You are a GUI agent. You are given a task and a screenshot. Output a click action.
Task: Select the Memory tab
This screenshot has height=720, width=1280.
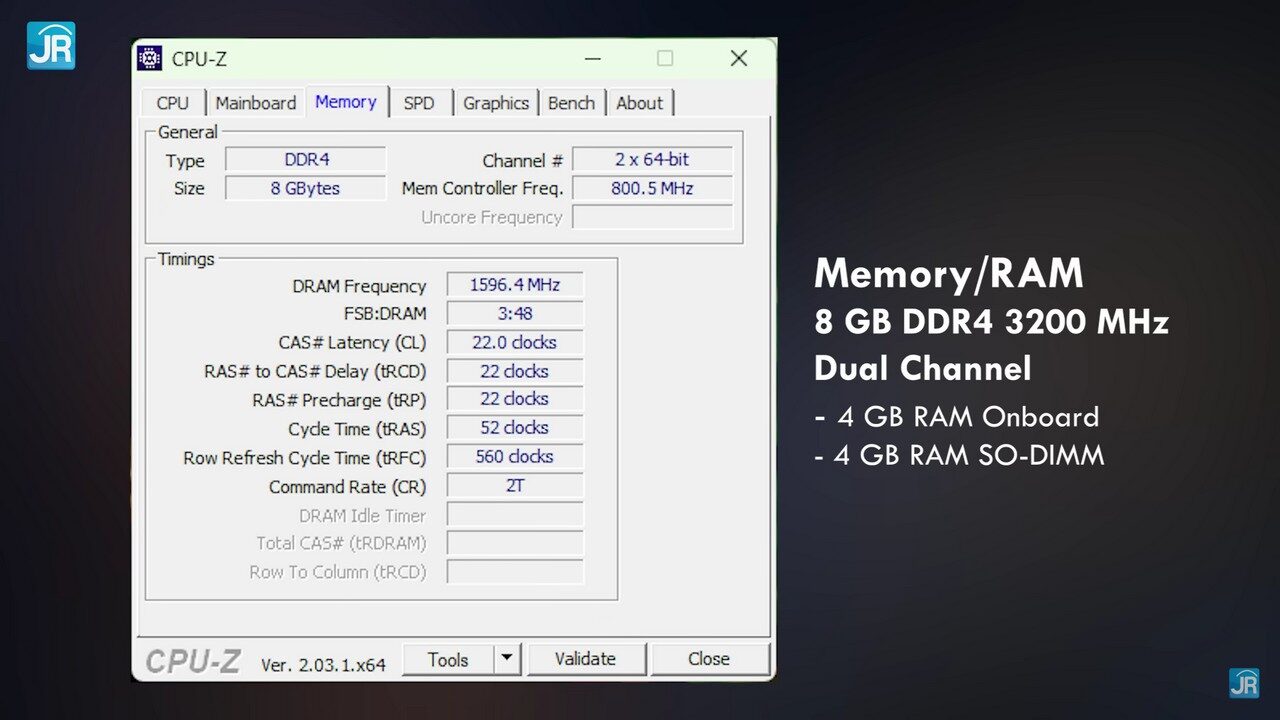coord(346,101)
